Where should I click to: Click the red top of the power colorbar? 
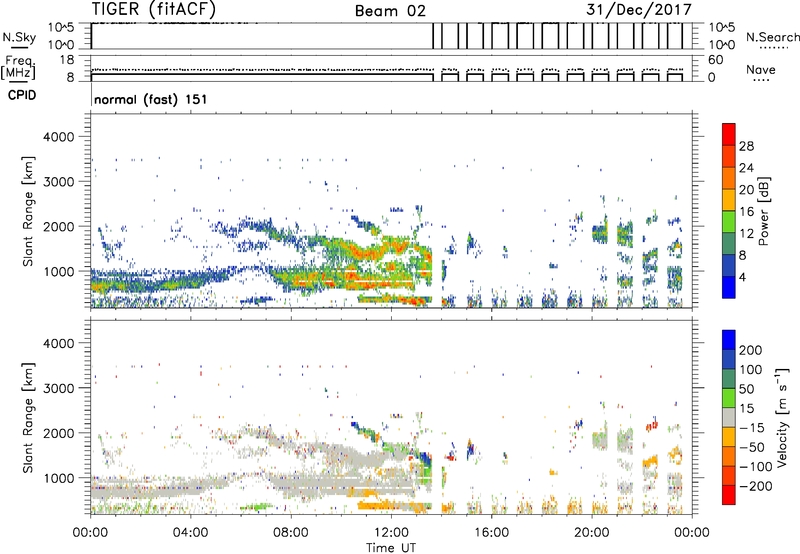click(x=729, y=134)
